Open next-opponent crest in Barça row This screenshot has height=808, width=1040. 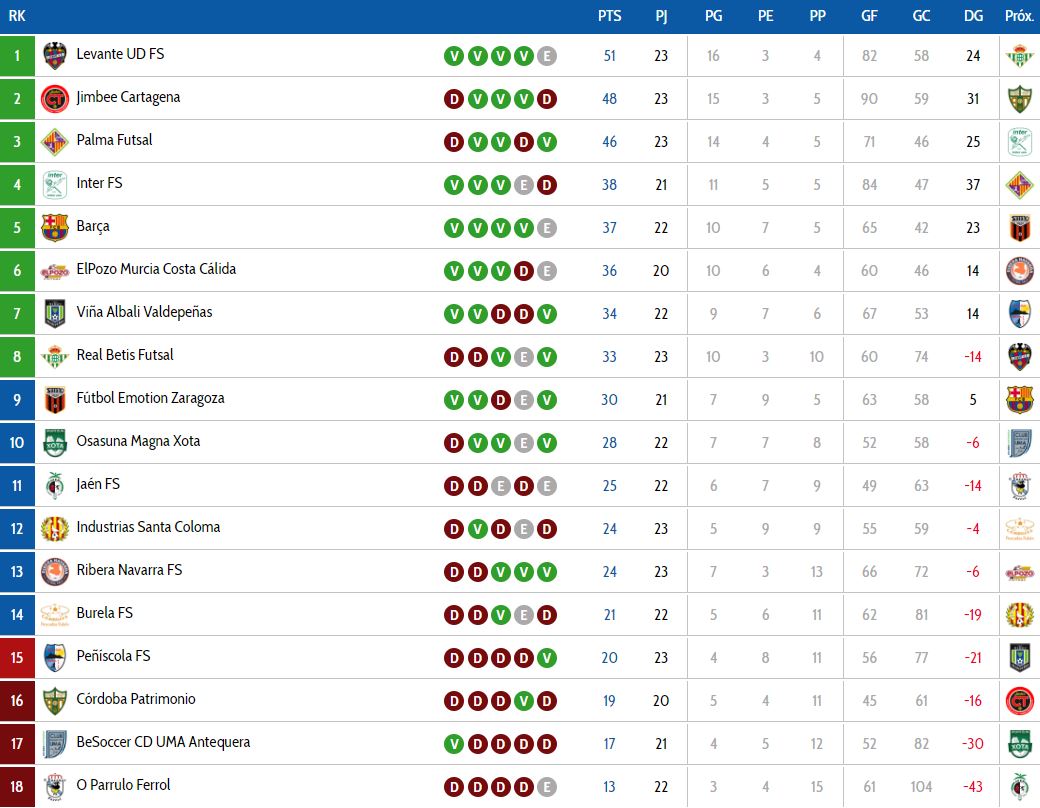click(1019, 228)
